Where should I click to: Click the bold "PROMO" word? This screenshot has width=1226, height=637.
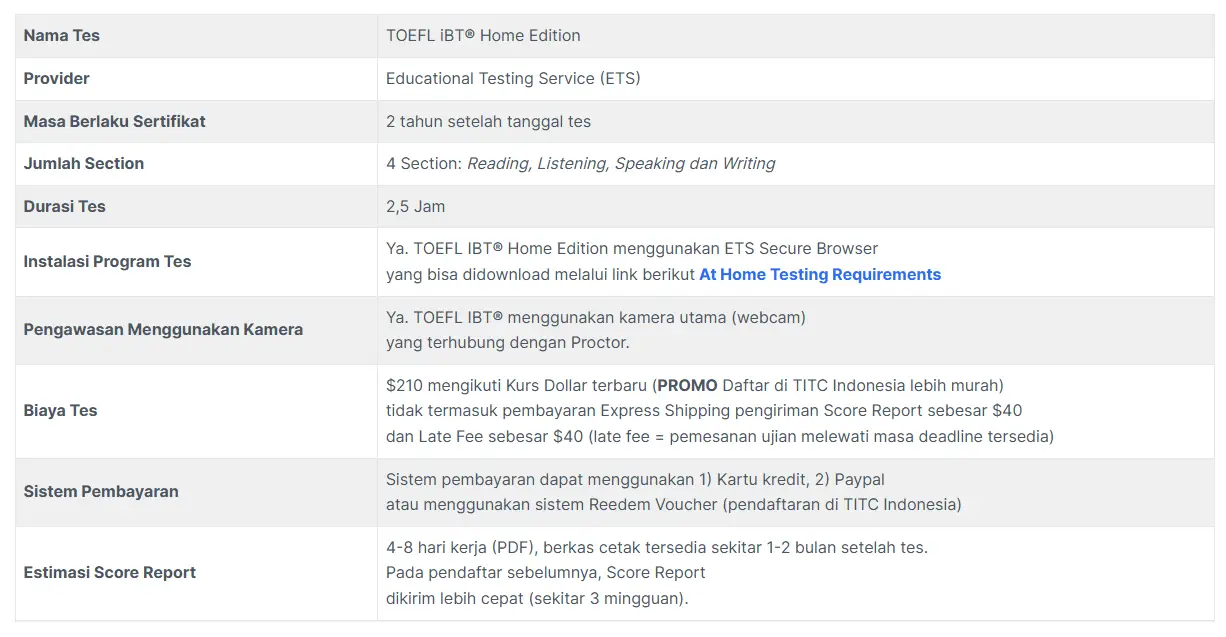click(x=687, y=386)
